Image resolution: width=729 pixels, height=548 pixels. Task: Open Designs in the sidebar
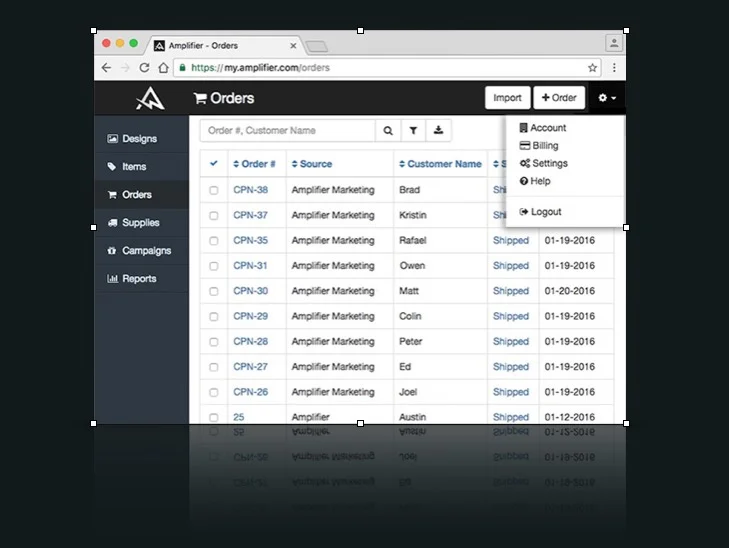pyautogui.click(x=141, y=139)
